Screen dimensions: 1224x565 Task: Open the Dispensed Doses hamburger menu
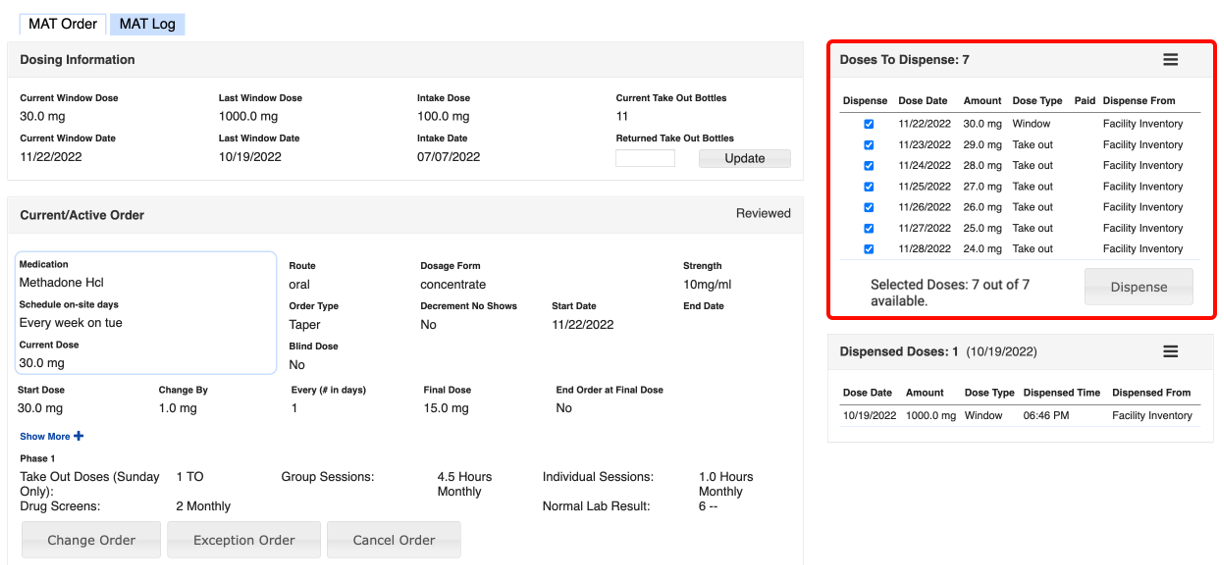click(x=1170, y=352)
